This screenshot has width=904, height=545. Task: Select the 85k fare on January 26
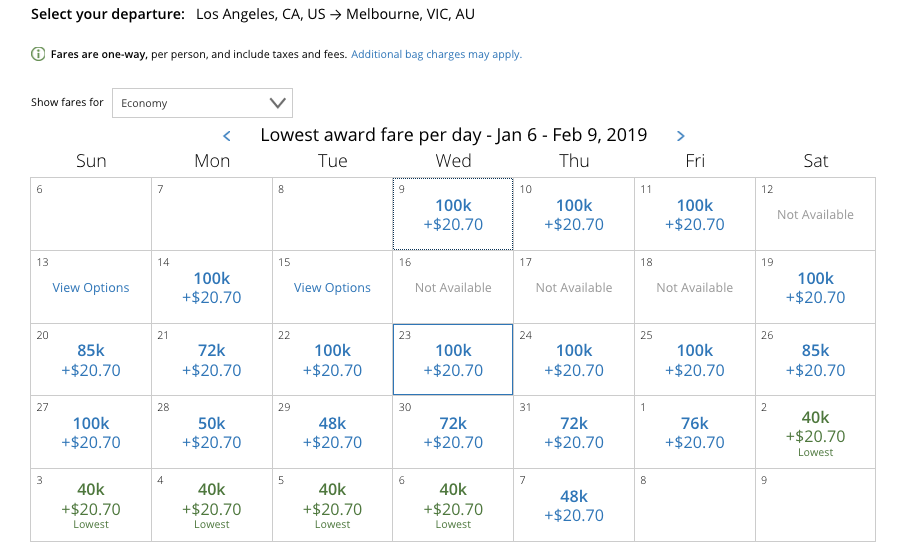pyautogui.click(x=815, y=360)
